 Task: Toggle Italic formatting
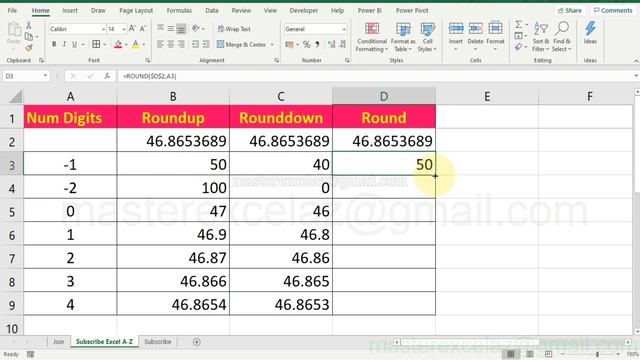tap(64, 44)
